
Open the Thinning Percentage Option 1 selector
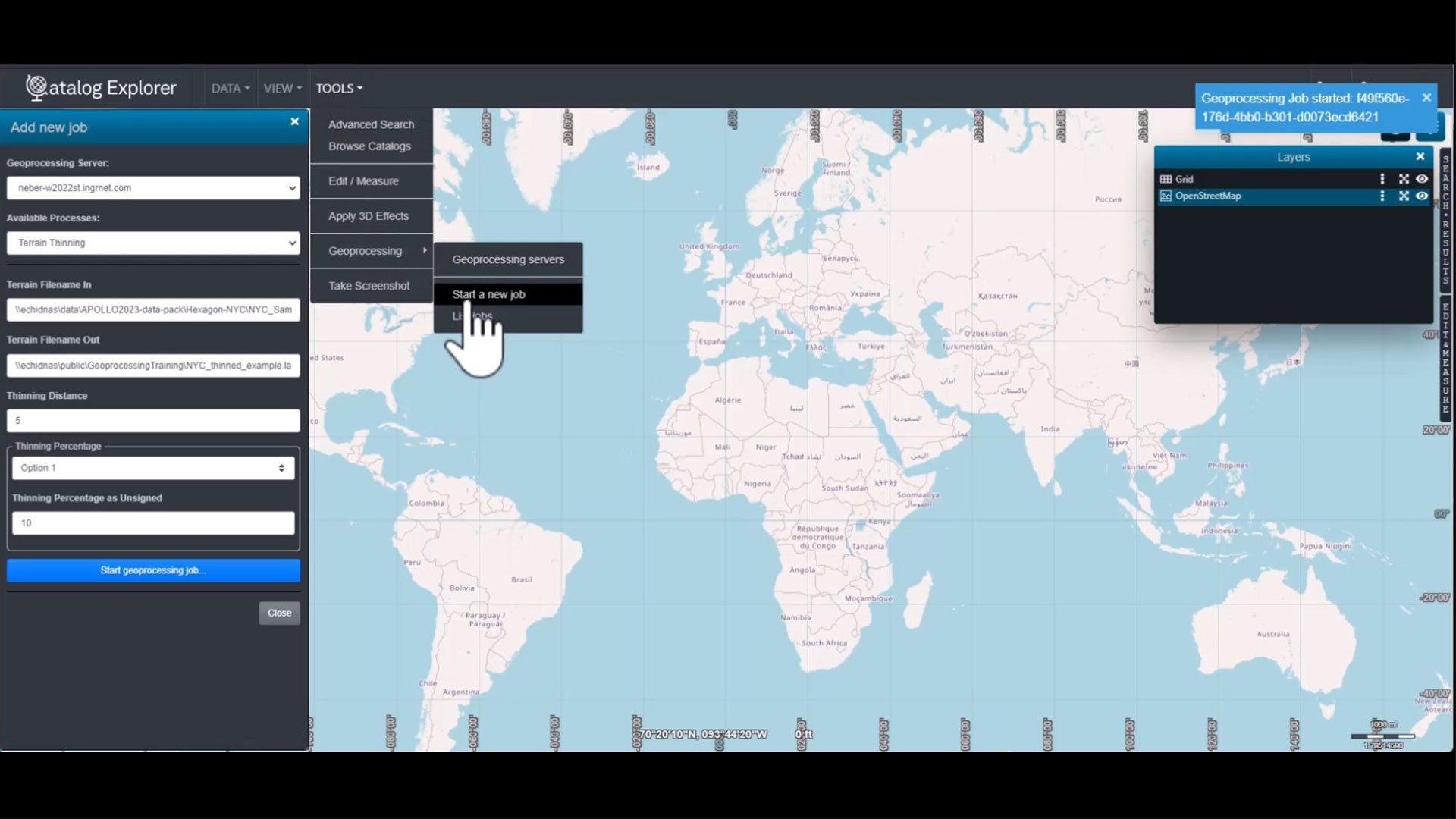pos(153,468)
